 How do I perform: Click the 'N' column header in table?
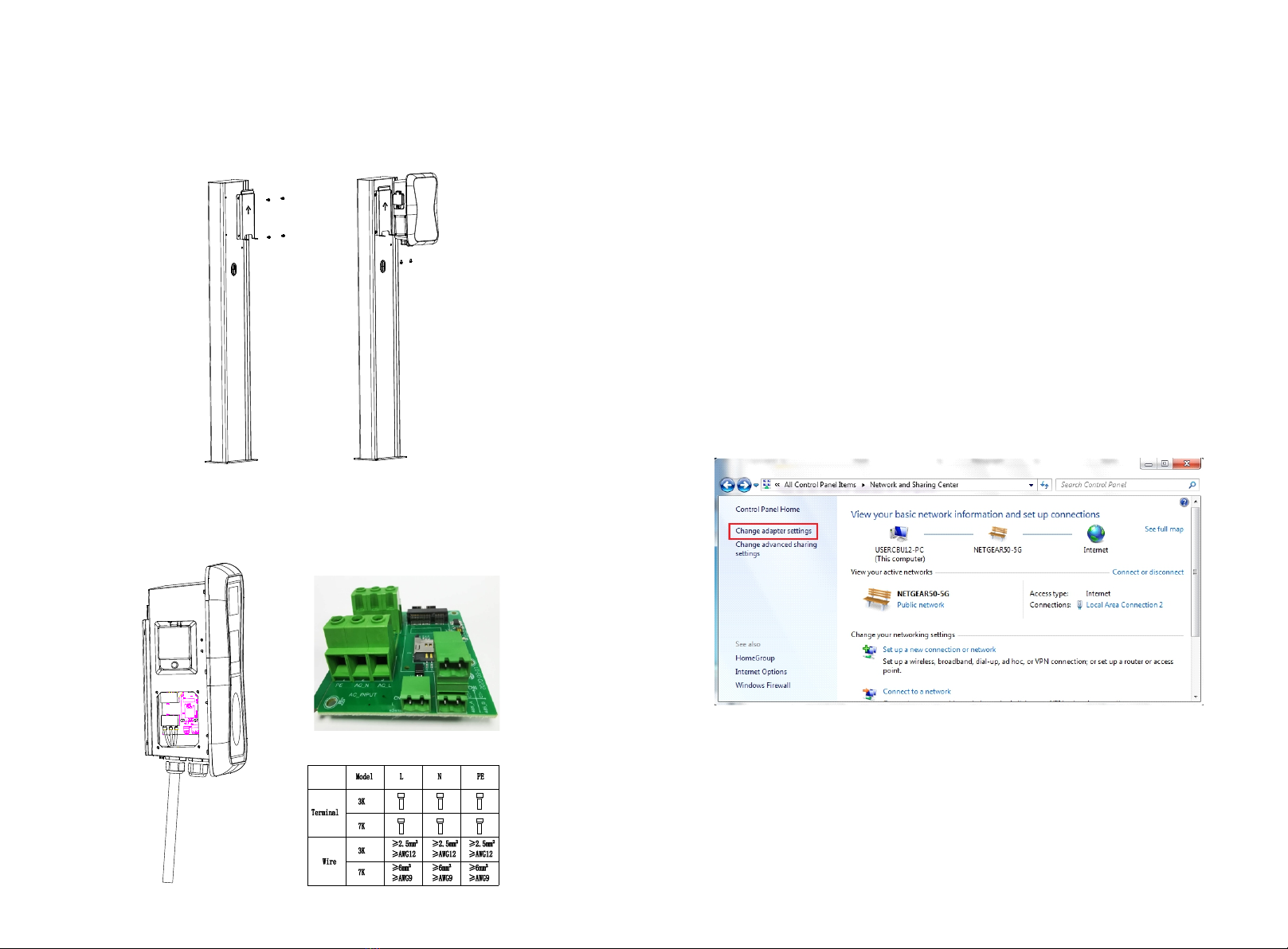click(440, 777)
